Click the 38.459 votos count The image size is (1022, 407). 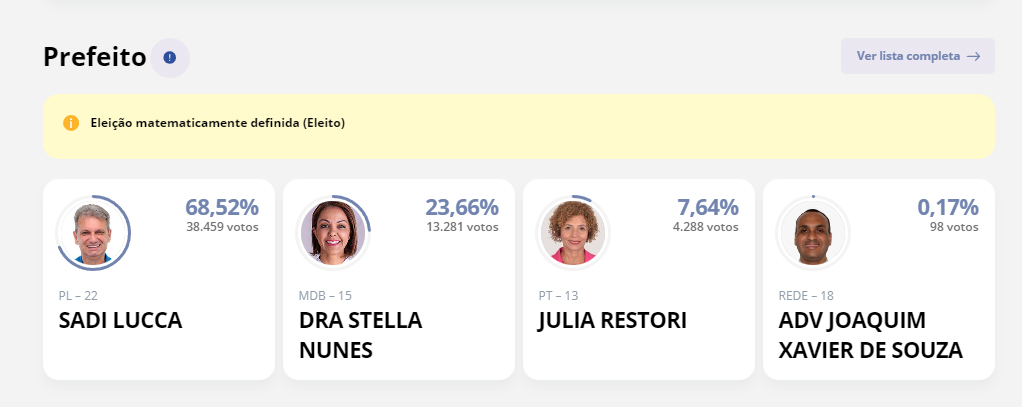(x=221, y=227)
